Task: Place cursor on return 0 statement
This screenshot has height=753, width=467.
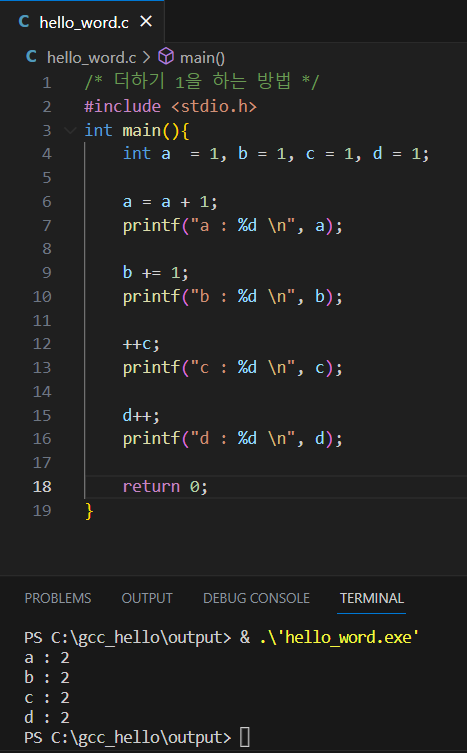Action: tap(165, 486)
